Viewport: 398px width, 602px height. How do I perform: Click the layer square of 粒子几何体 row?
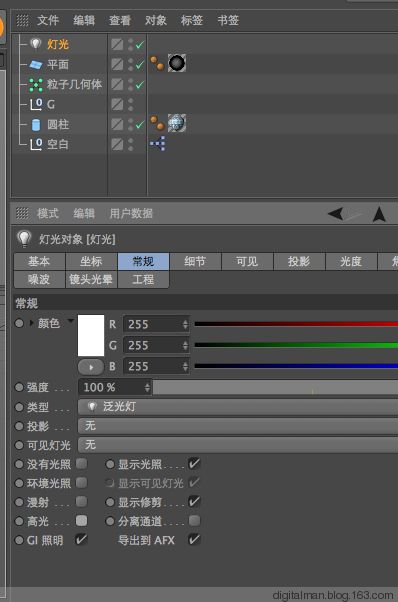pos(117,84)
